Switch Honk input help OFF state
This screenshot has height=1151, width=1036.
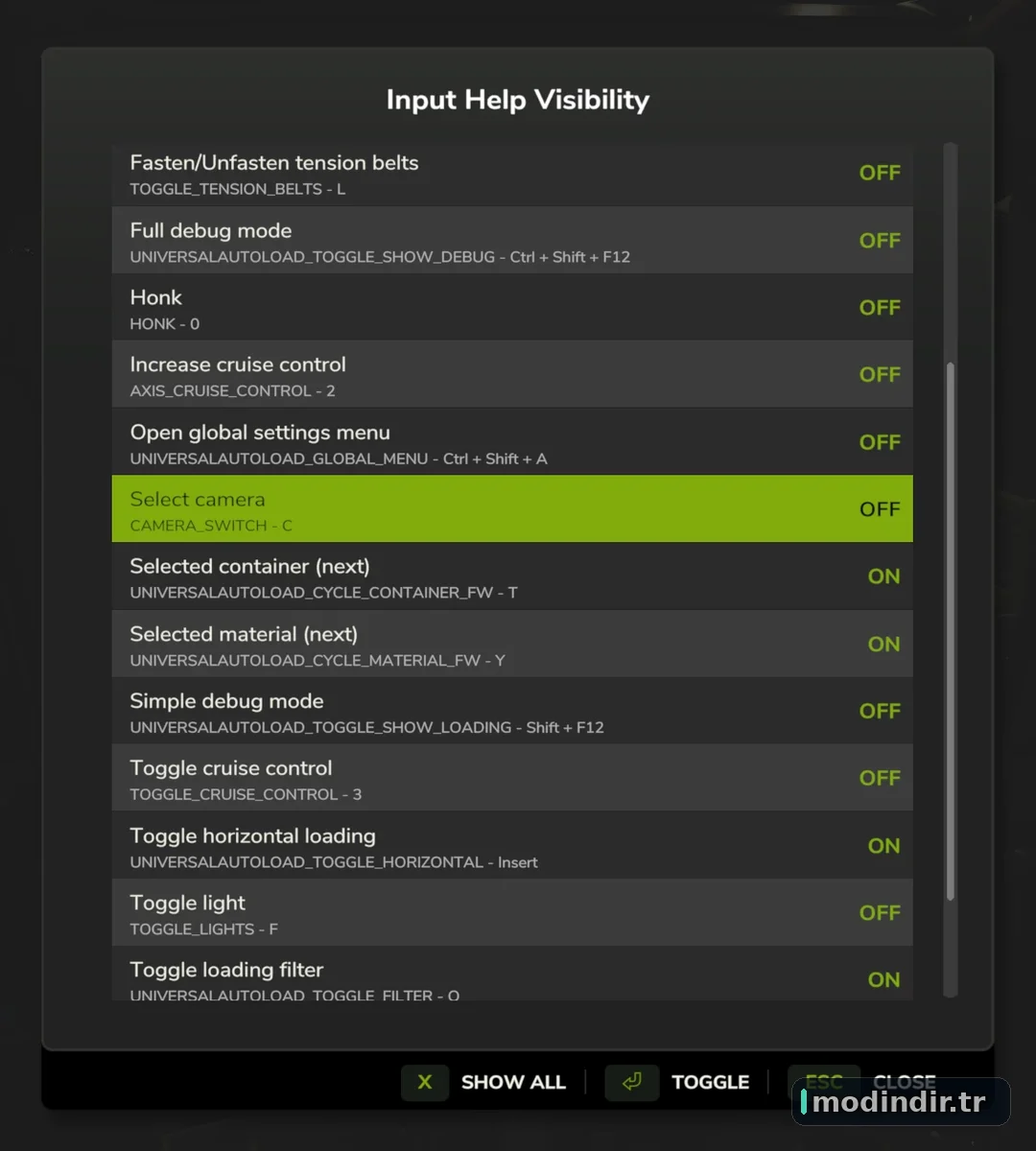tap(880, 307)
